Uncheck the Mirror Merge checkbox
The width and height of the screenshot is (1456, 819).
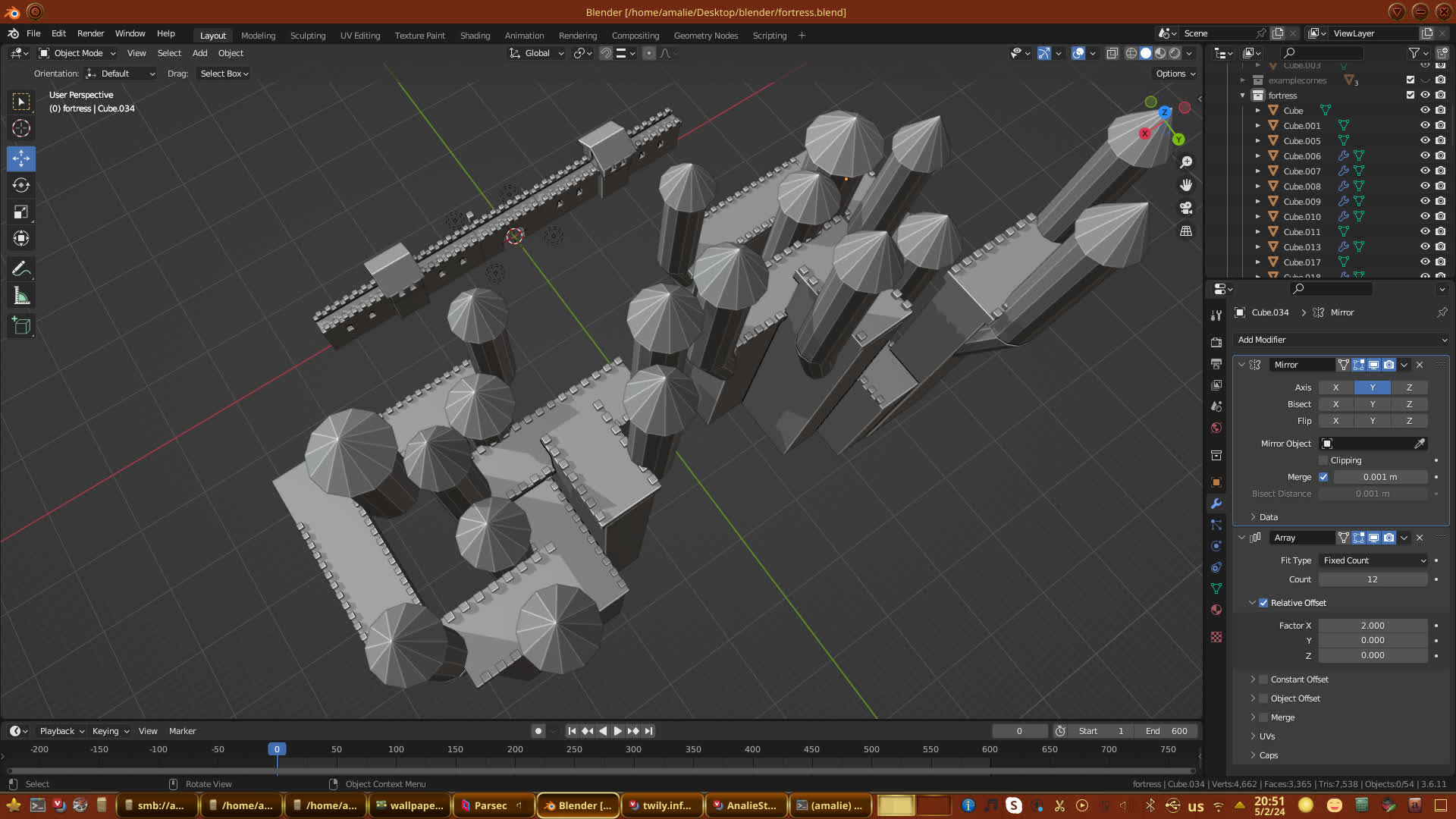point(1323,477)
